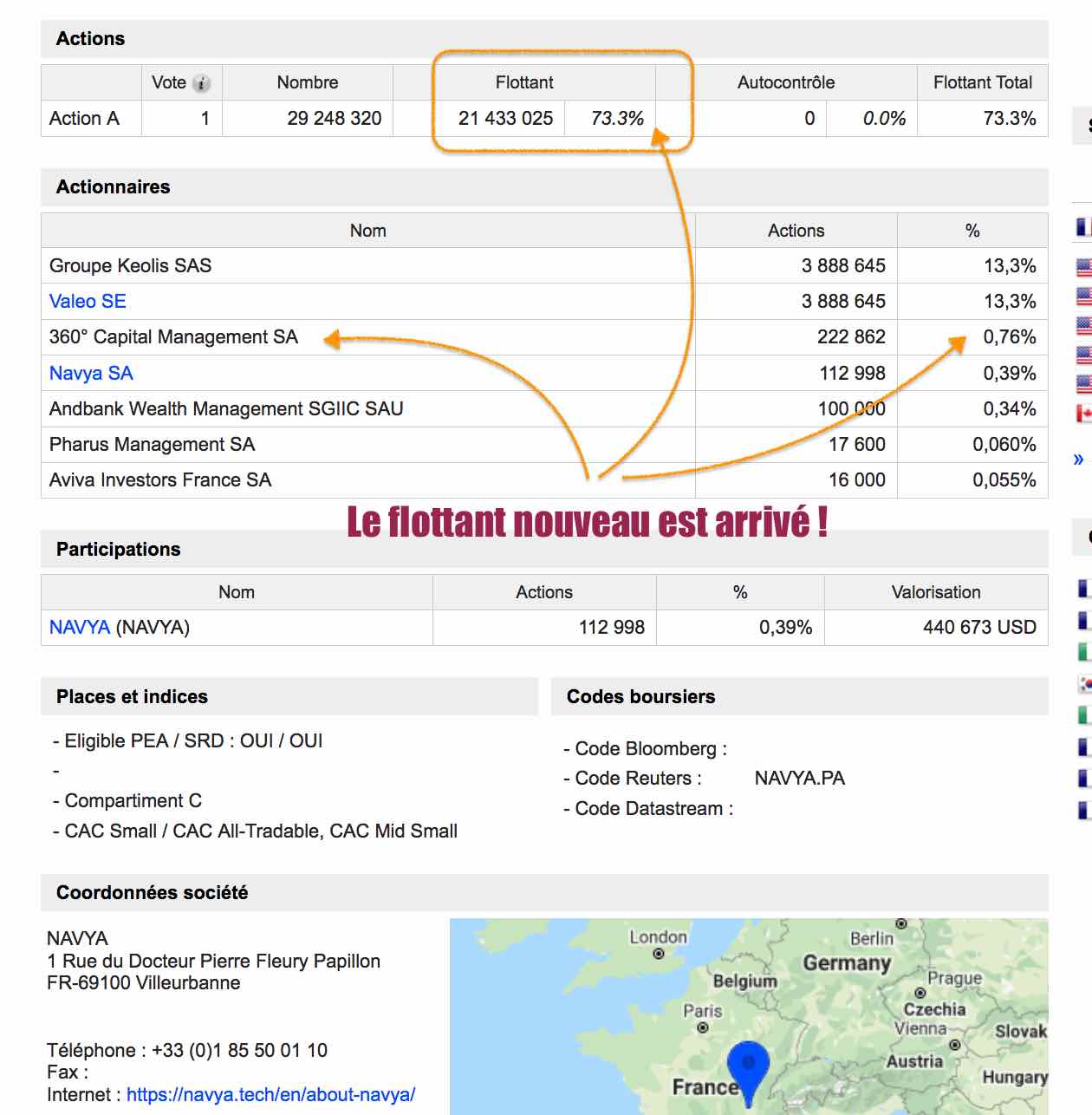This screenshot has width=1092, height=1115.
Task: Click Groupe Keolis share count 3 888 645
Action: click(843, 266)
